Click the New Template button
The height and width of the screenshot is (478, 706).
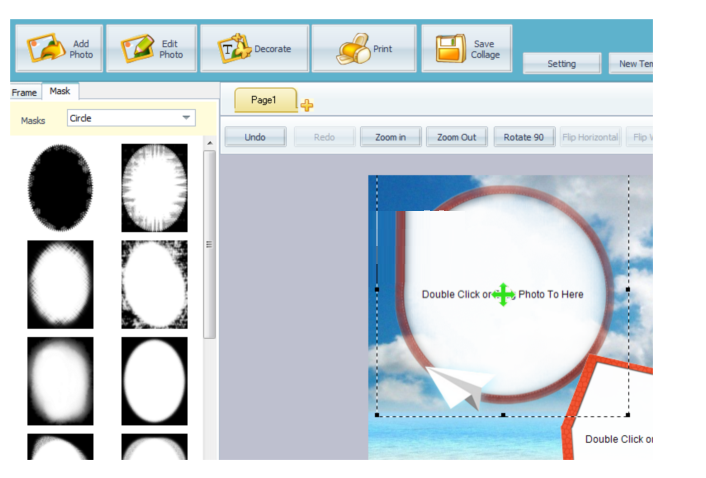(x=631, y=63)
